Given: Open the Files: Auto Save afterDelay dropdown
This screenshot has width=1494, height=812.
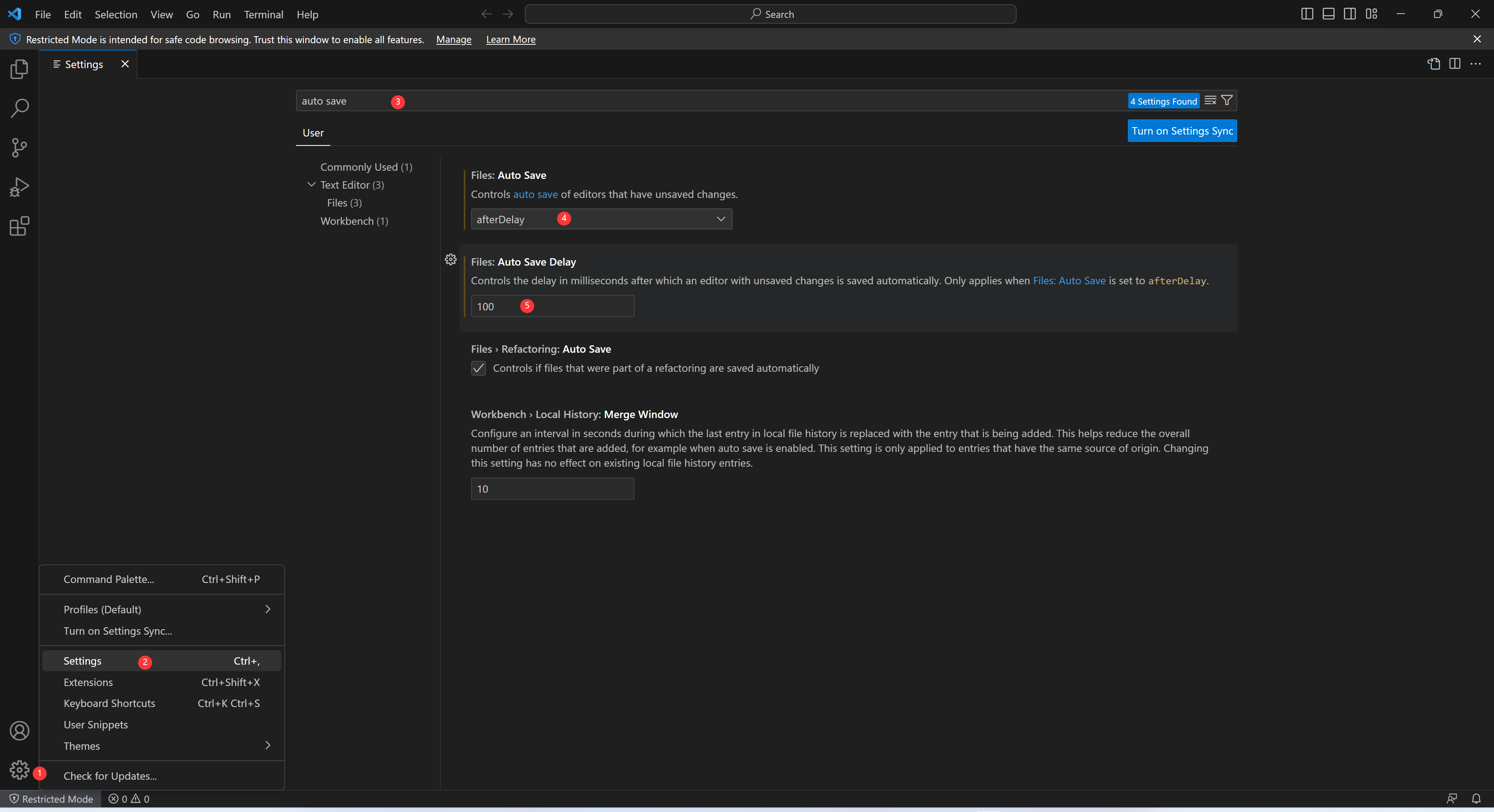Looking at the screenshot, I should (601, 219).
